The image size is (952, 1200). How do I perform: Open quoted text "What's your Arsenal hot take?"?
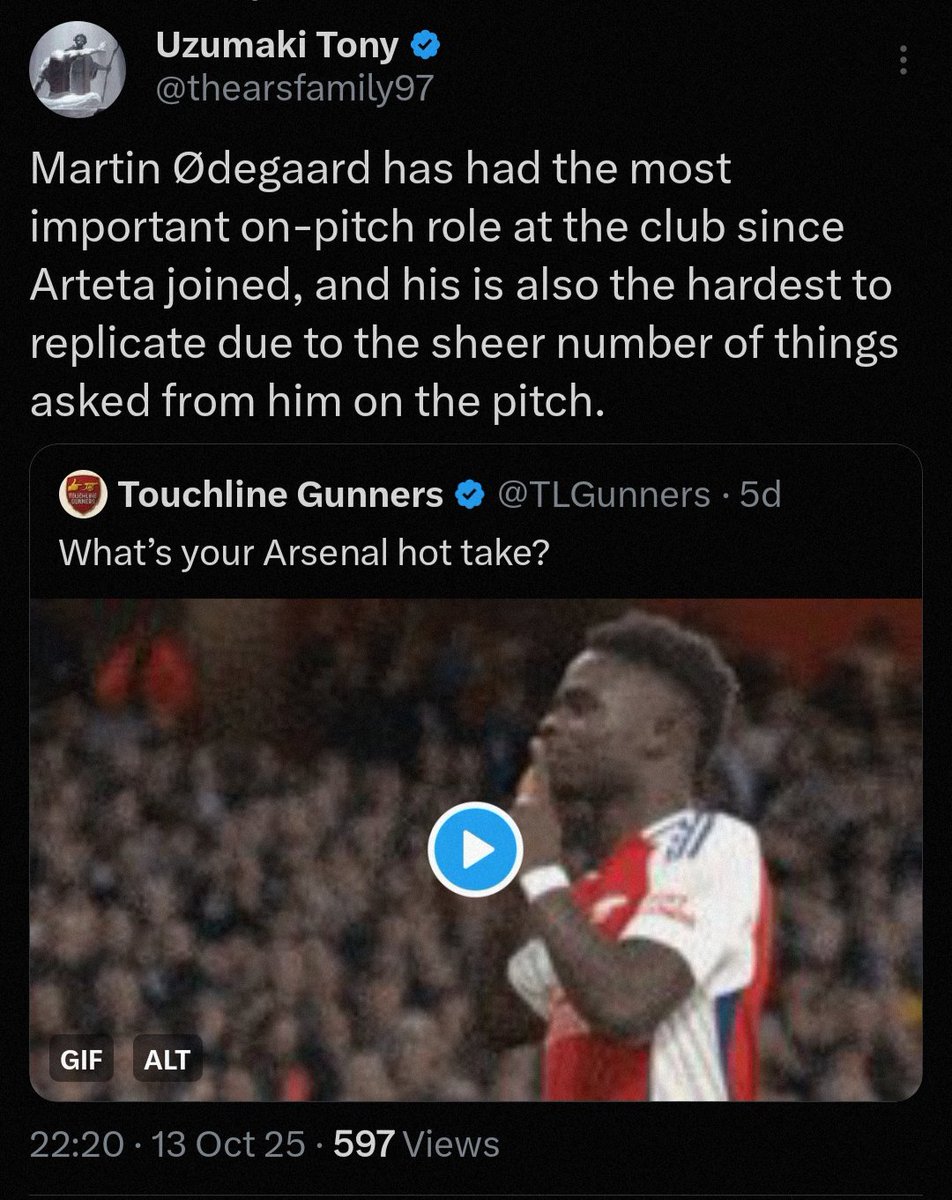(303, 552)
